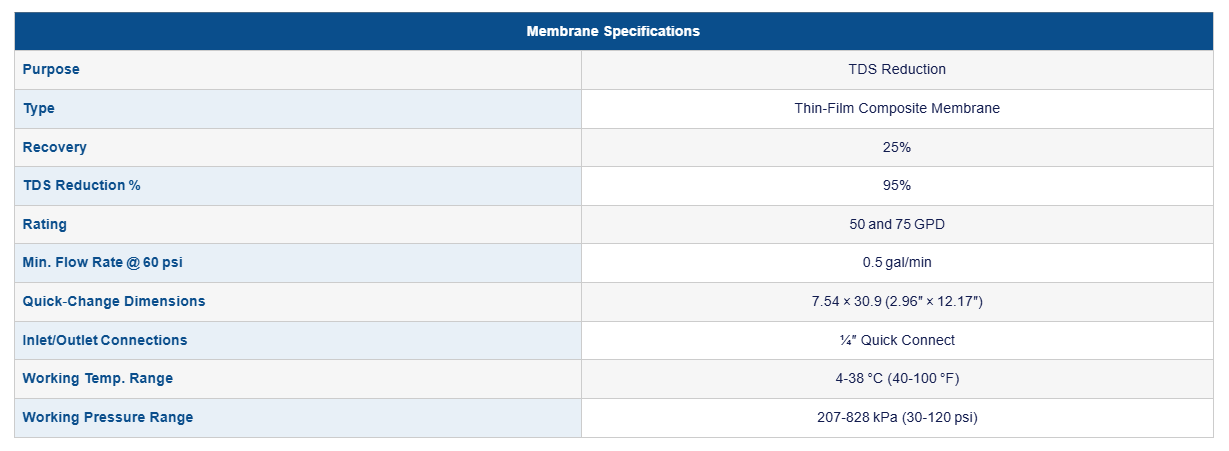The height and width of the screenshot is (451, 1229).
Task: Select the TDS Reduction value cell
Action: (896, 70)
